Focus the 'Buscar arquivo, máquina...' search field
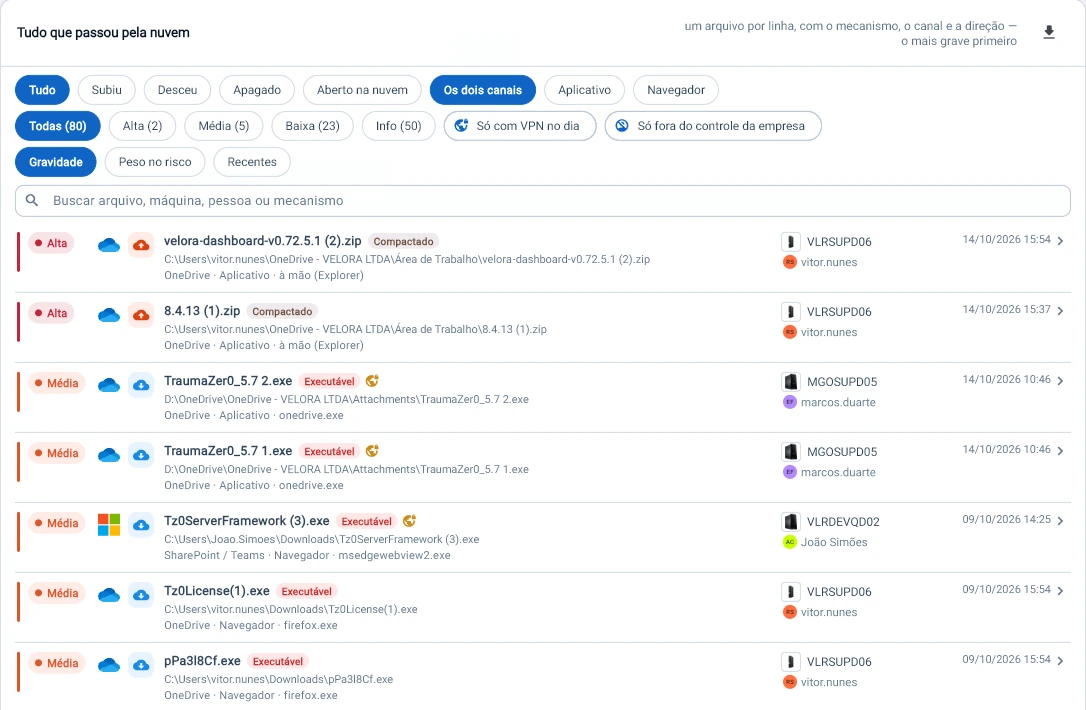This screenshot has width=1086, height=710. coord(543,200)
